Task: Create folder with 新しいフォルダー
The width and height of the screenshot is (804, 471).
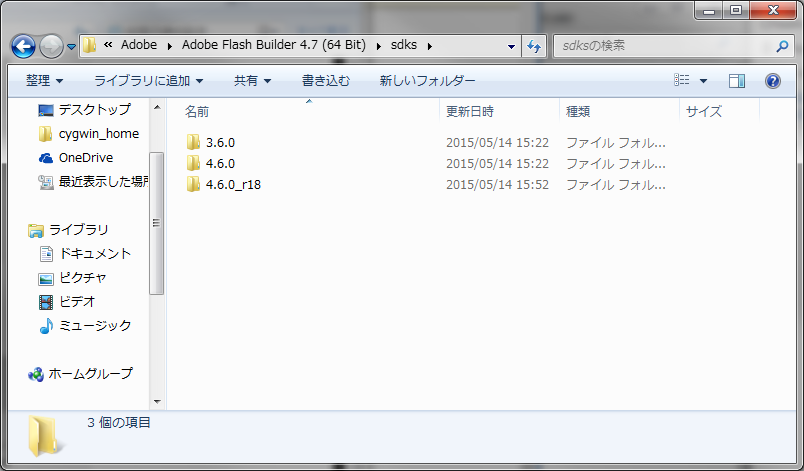Action: [x=427, y=80]
